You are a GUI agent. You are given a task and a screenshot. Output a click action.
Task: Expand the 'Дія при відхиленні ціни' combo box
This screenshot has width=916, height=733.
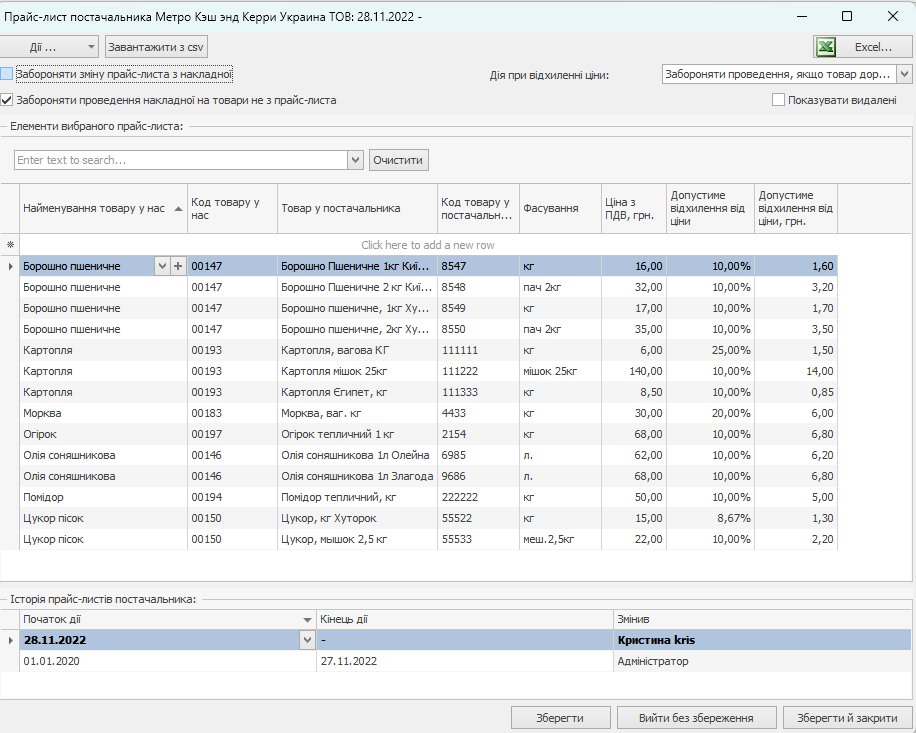(x=904, y=74)
